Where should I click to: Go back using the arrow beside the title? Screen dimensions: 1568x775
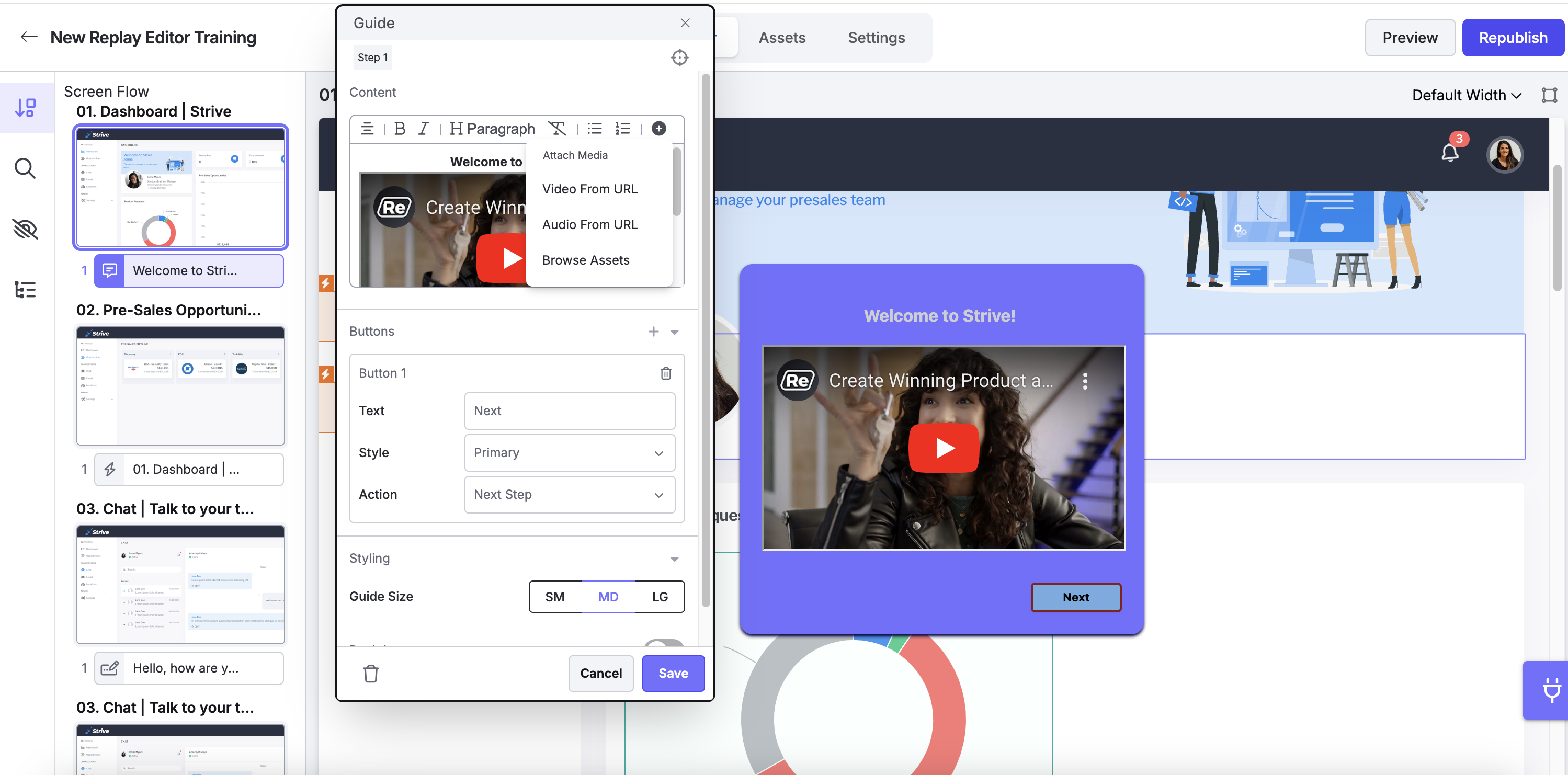click(x=29, y=37)
